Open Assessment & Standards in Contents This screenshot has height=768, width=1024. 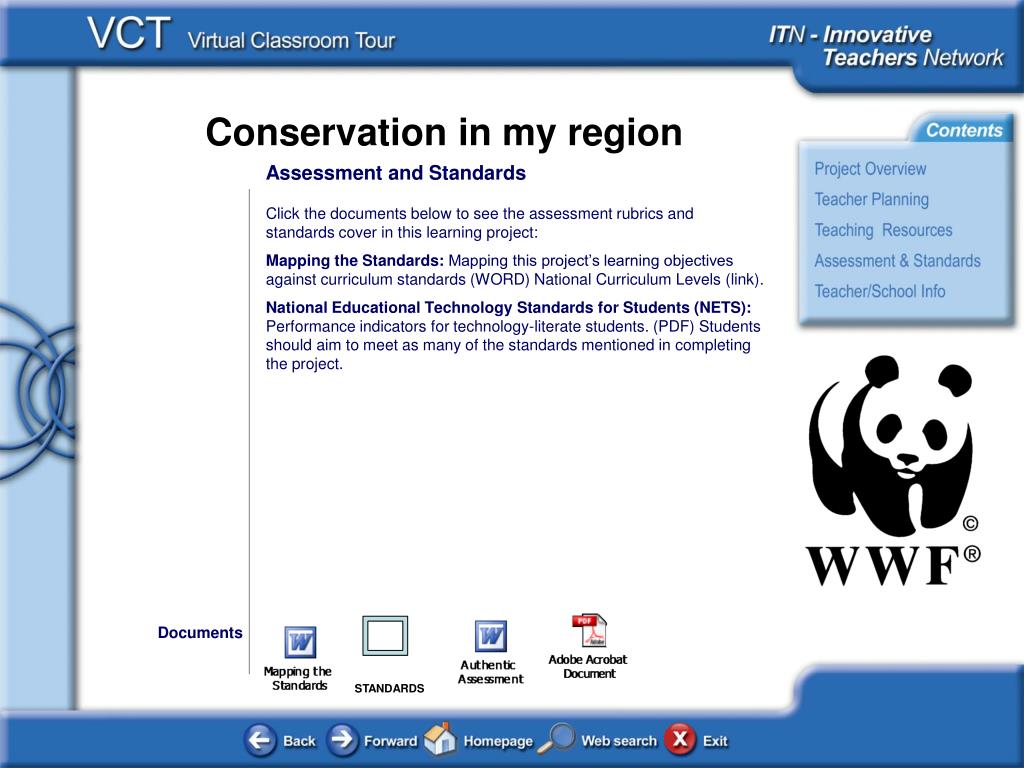click(897, 261)
